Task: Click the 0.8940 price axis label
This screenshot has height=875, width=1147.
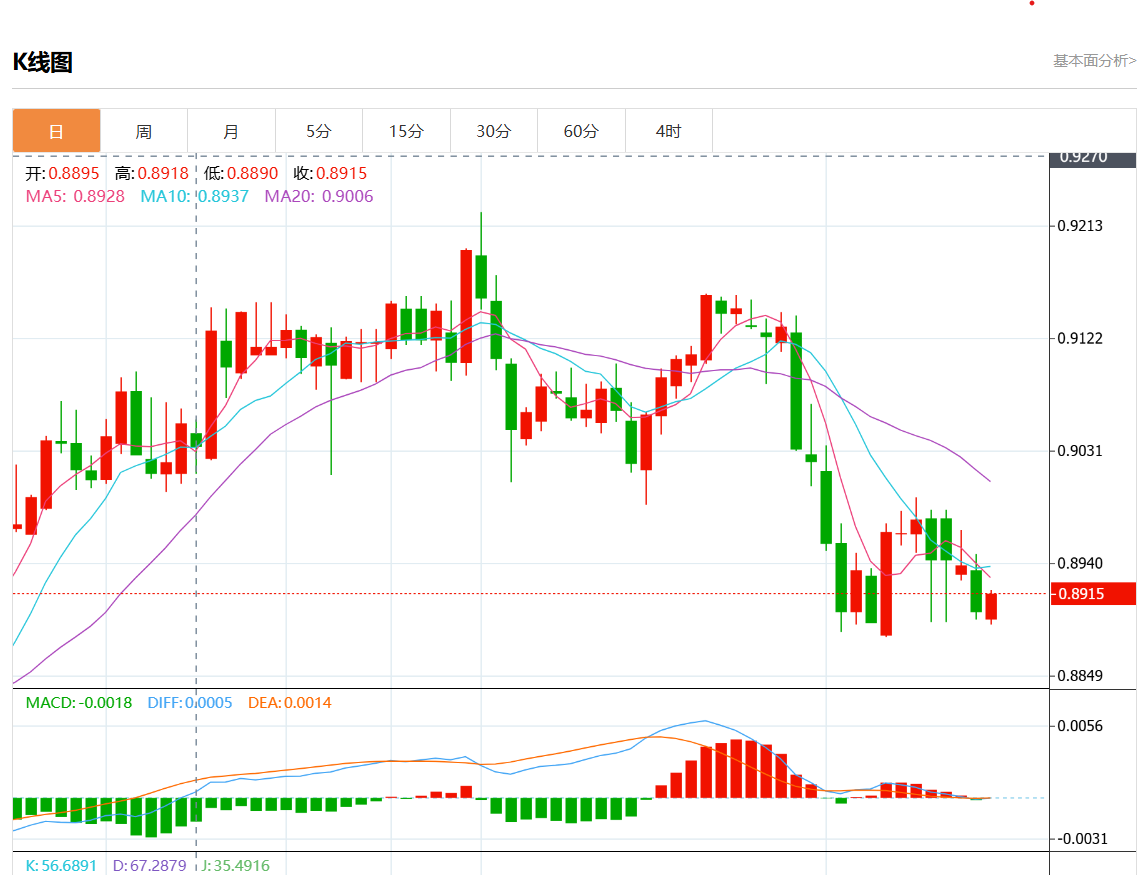Action: [1080, 563]
